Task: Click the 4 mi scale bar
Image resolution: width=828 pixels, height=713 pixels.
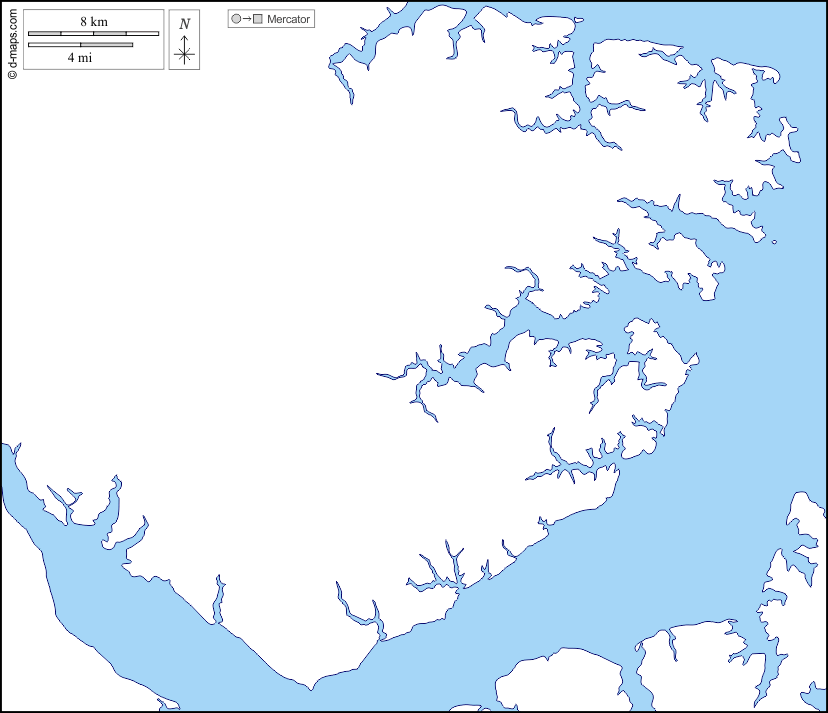Action: (80, 44)
